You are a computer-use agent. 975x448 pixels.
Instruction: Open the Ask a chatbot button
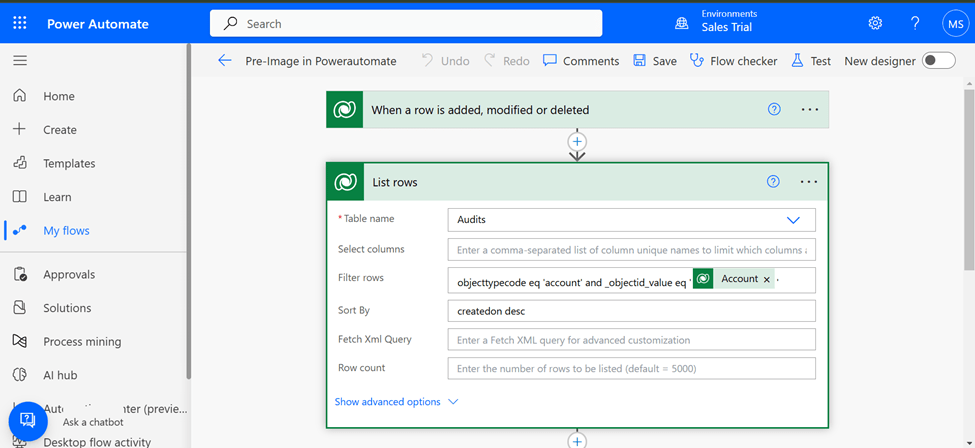(x=28, y=421)
